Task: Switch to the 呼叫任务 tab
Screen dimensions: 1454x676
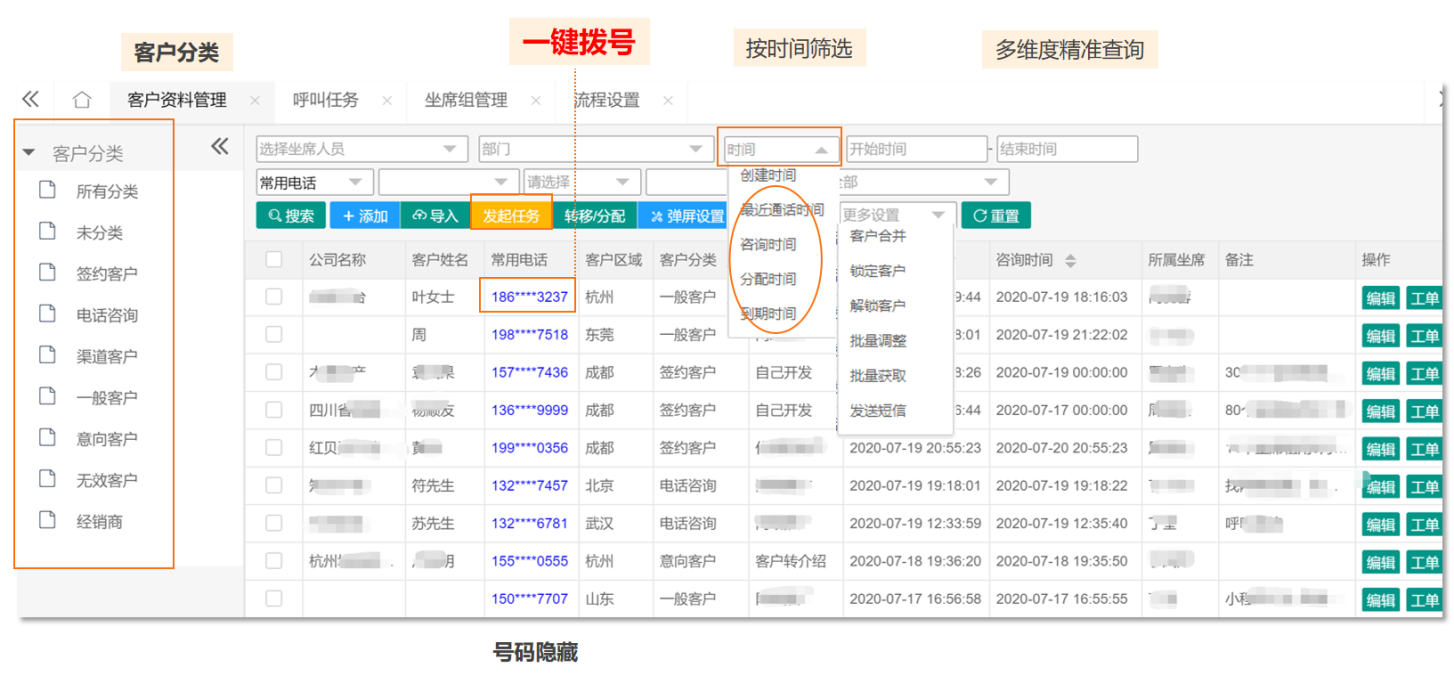Action: tap(325, 100)
